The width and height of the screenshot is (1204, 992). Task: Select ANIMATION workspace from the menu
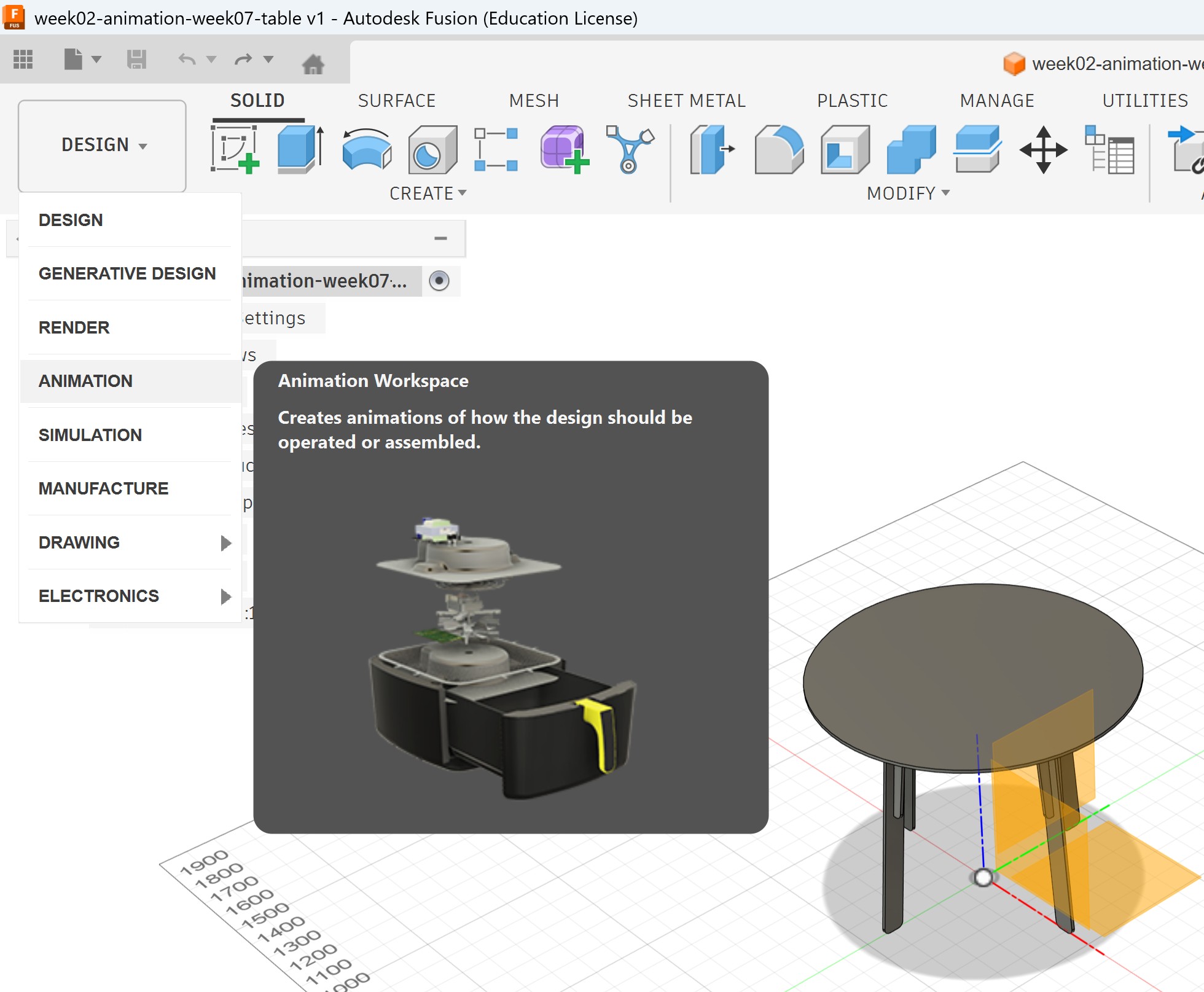(x=85, y=381)
